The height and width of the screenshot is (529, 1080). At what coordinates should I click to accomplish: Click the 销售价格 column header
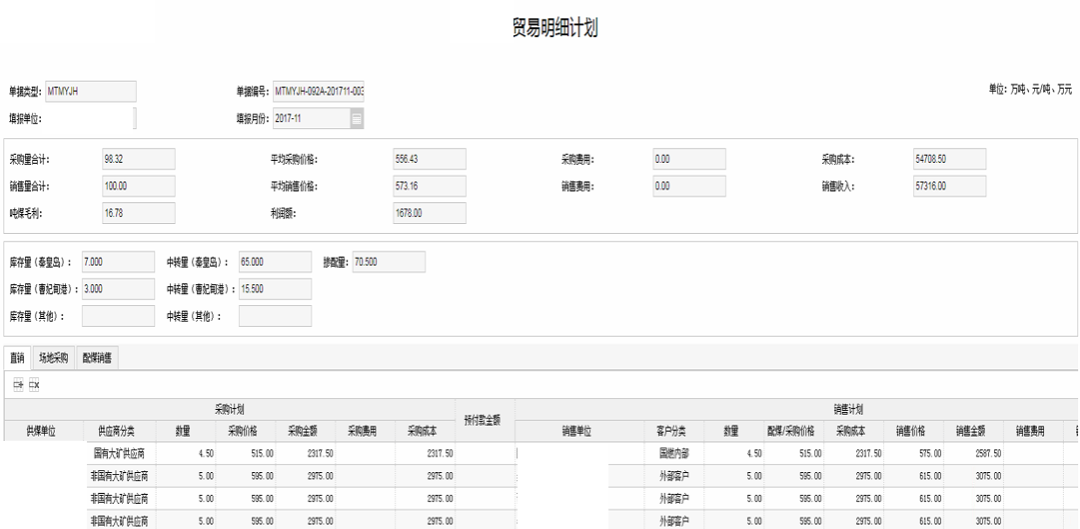click(x=913, y=431)
